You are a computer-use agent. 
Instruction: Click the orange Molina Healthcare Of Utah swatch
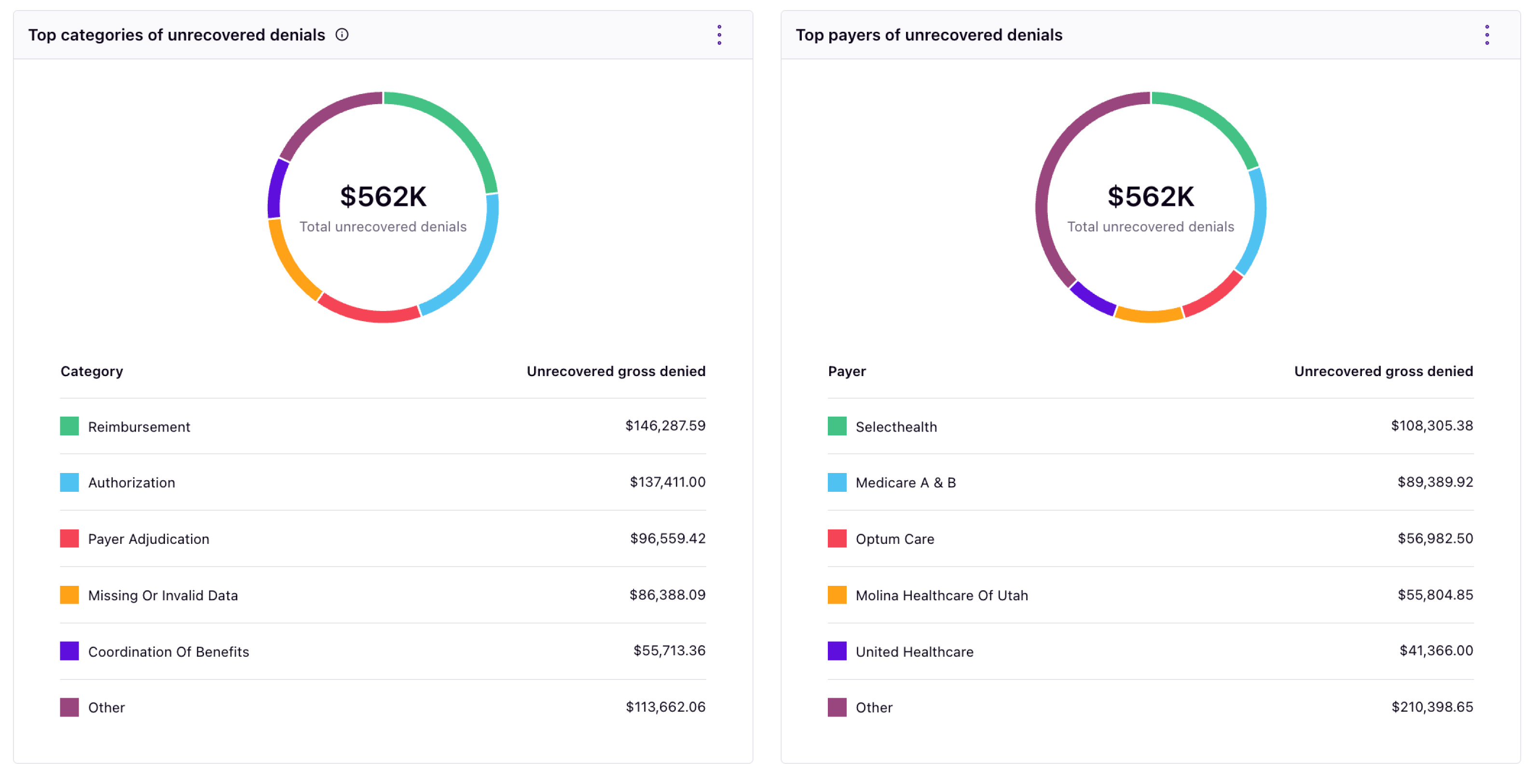pos(837,595)
